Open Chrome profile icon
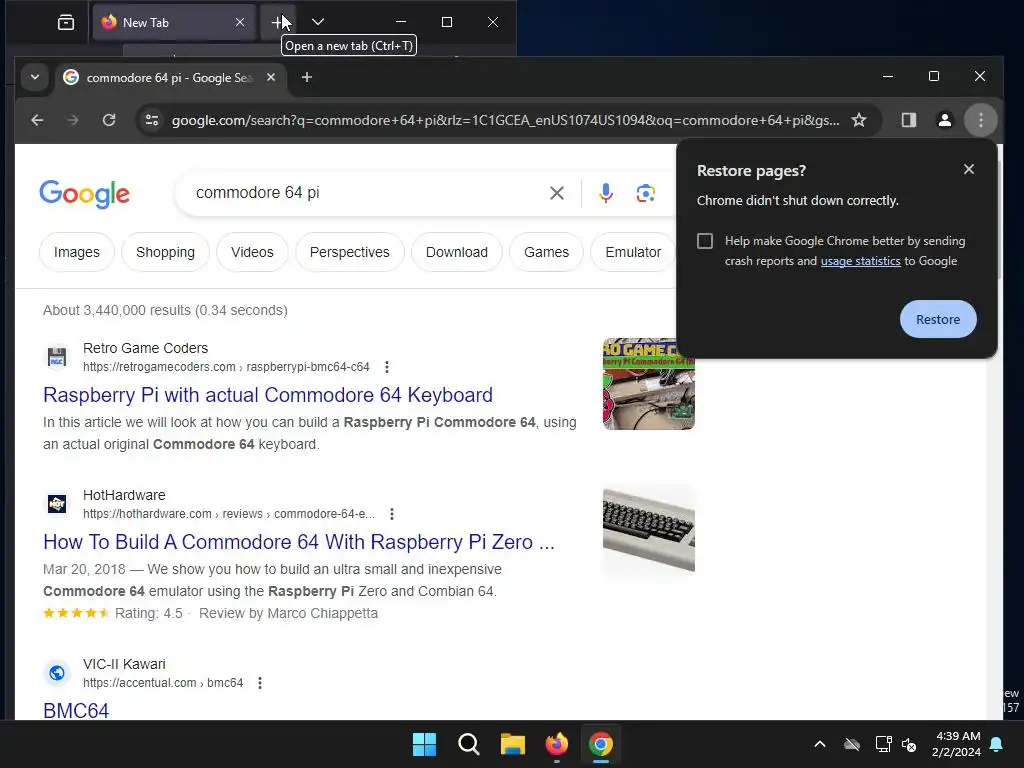Image resolution: width=1024 pixels, height=768 pixels. [944, 120]
